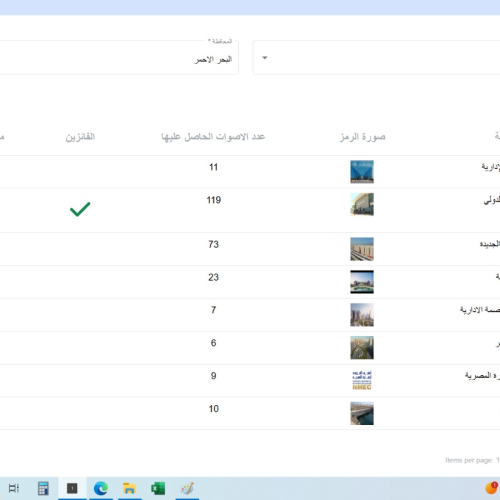
Task: Open File Explorer from the taskbar
Action: (x=129, y=489)
